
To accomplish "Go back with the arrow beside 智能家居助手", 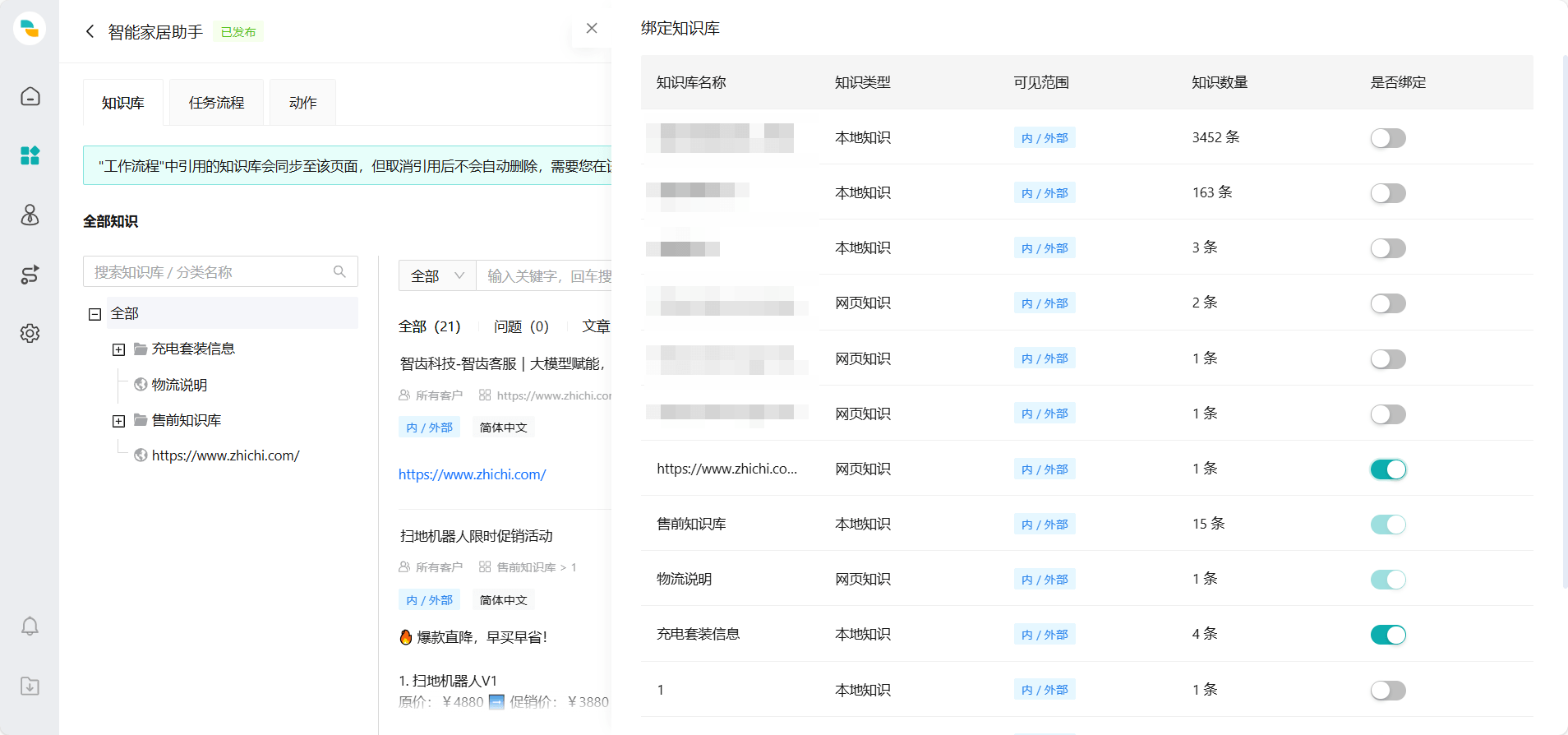I will click(x=90, y=31).
